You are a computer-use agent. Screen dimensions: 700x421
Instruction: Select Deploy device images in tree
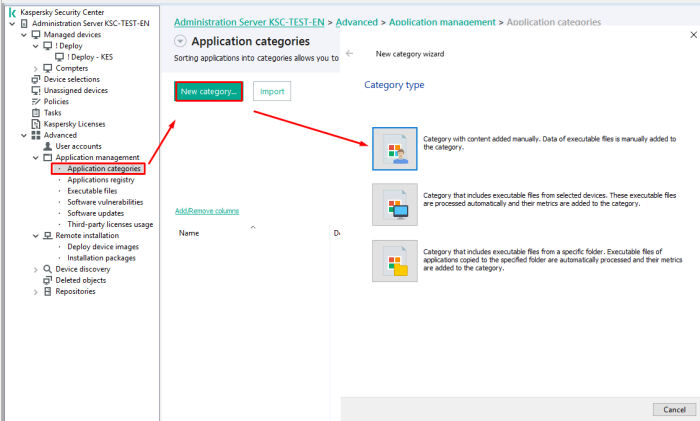click(103, 247)
